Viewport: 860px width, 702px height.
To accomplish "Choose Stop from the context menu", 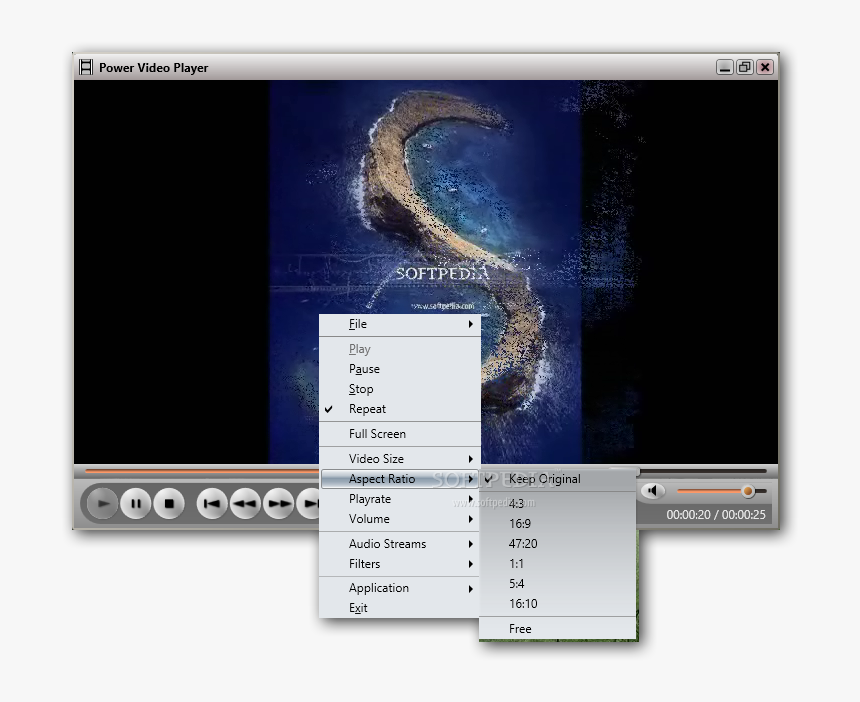I will coord(400,389).
